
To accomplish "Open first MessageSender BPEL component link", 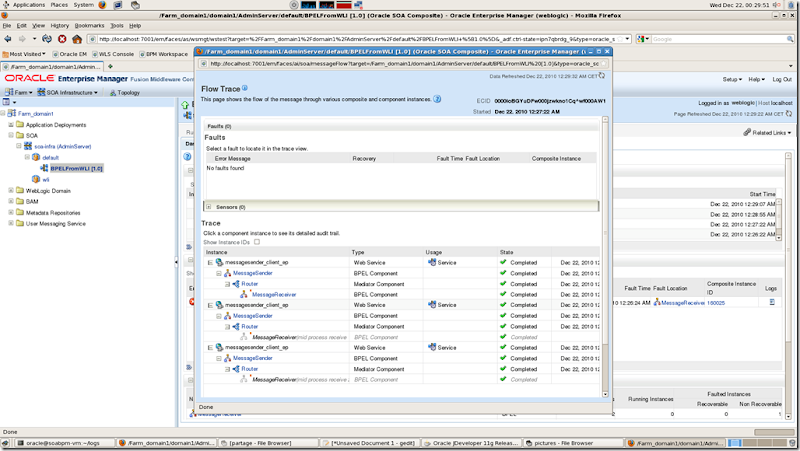I will 253,273.
